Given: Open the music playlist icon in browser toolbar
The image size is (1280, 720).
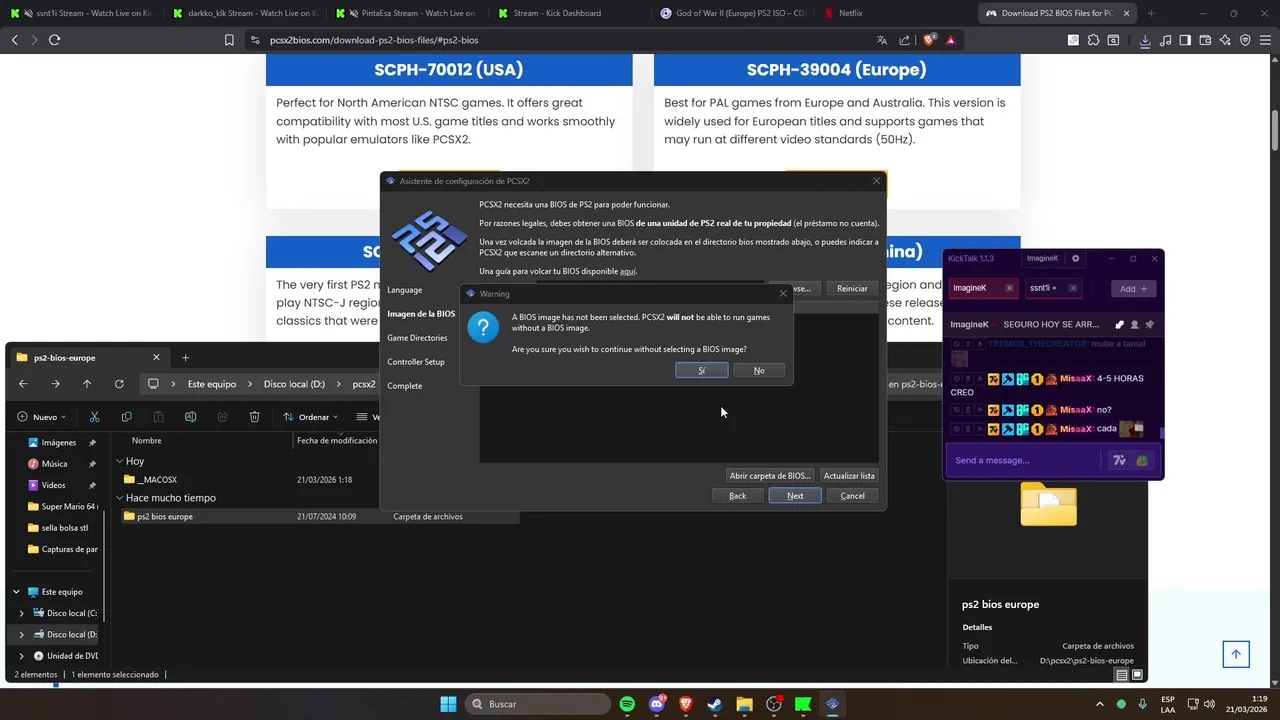Looking at the screenshot, I should [1165, 40].
